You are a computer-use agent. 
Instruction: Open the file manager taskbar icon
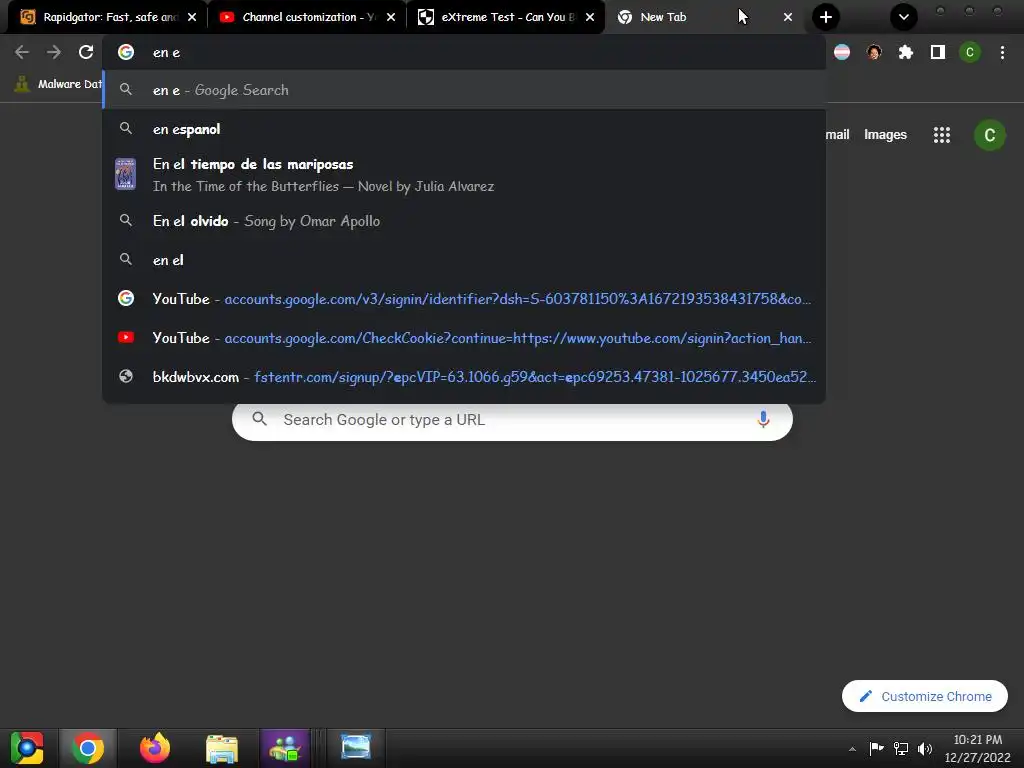point(222,748)
